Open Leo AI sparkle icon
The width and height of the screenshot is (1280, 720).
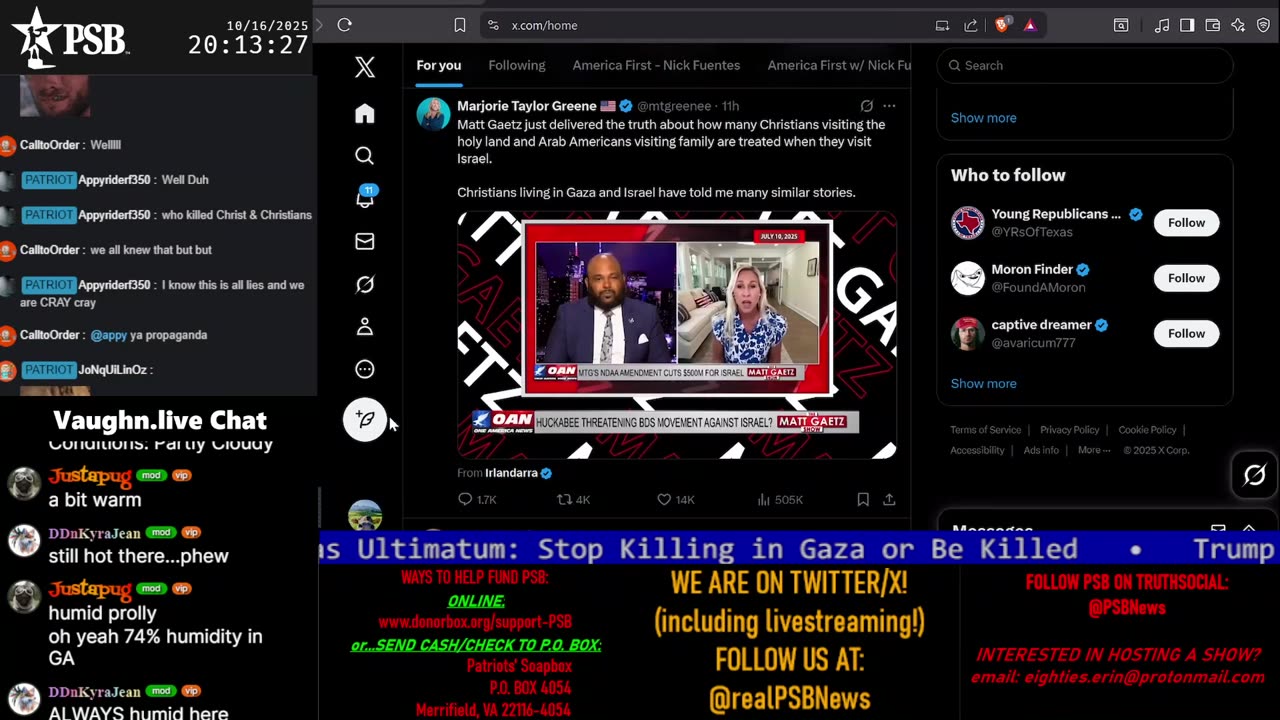(x=1238, y=25)
